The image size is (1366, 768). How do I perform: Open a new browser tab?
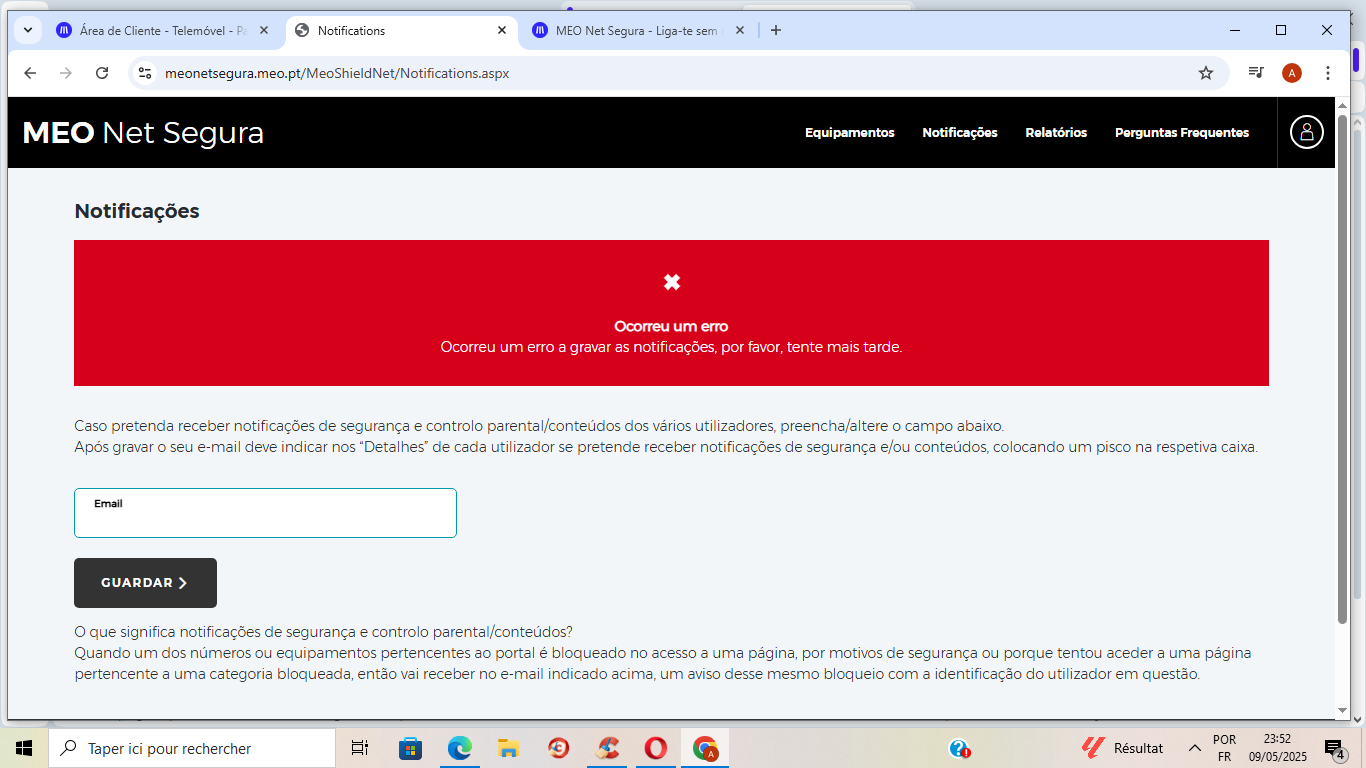point(776,31)
